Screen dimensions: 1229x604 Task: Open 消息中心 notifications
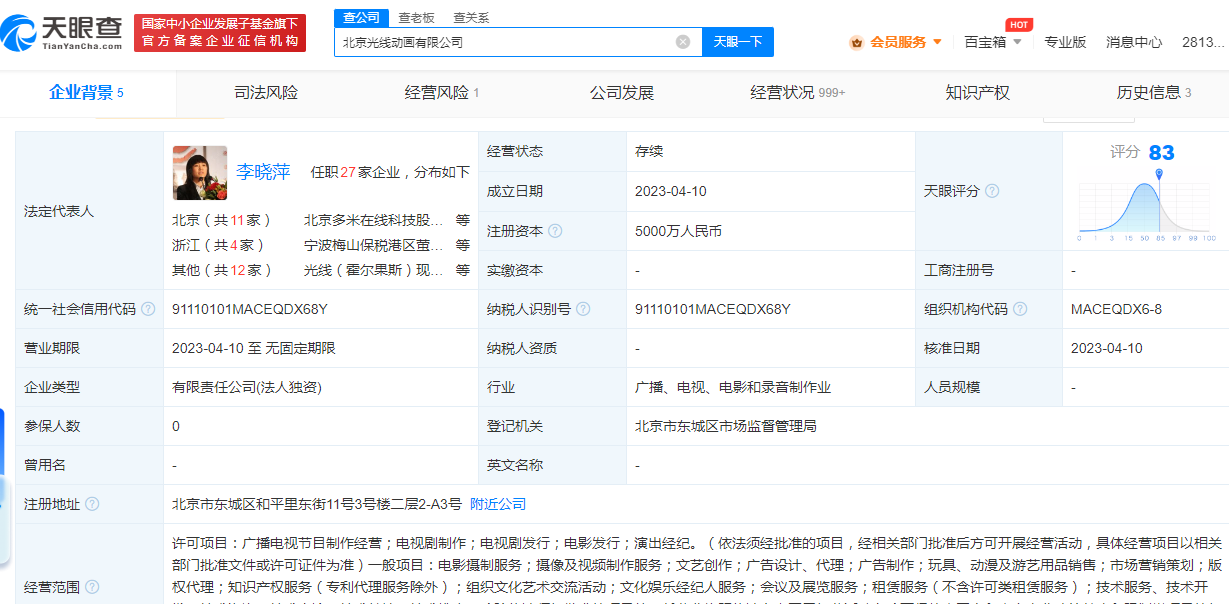pyautogui.click(x=1134, y=42)
